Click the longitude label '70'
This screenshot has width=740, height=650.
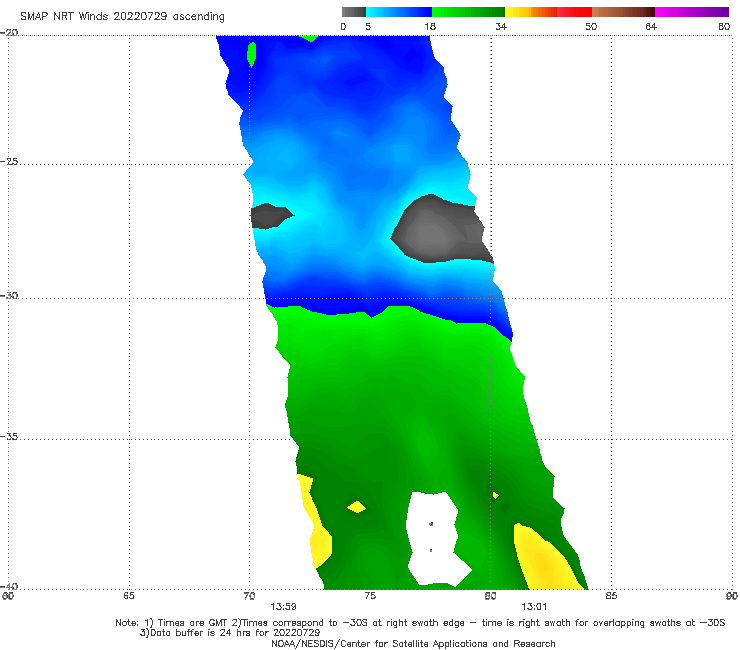[249, 596]
